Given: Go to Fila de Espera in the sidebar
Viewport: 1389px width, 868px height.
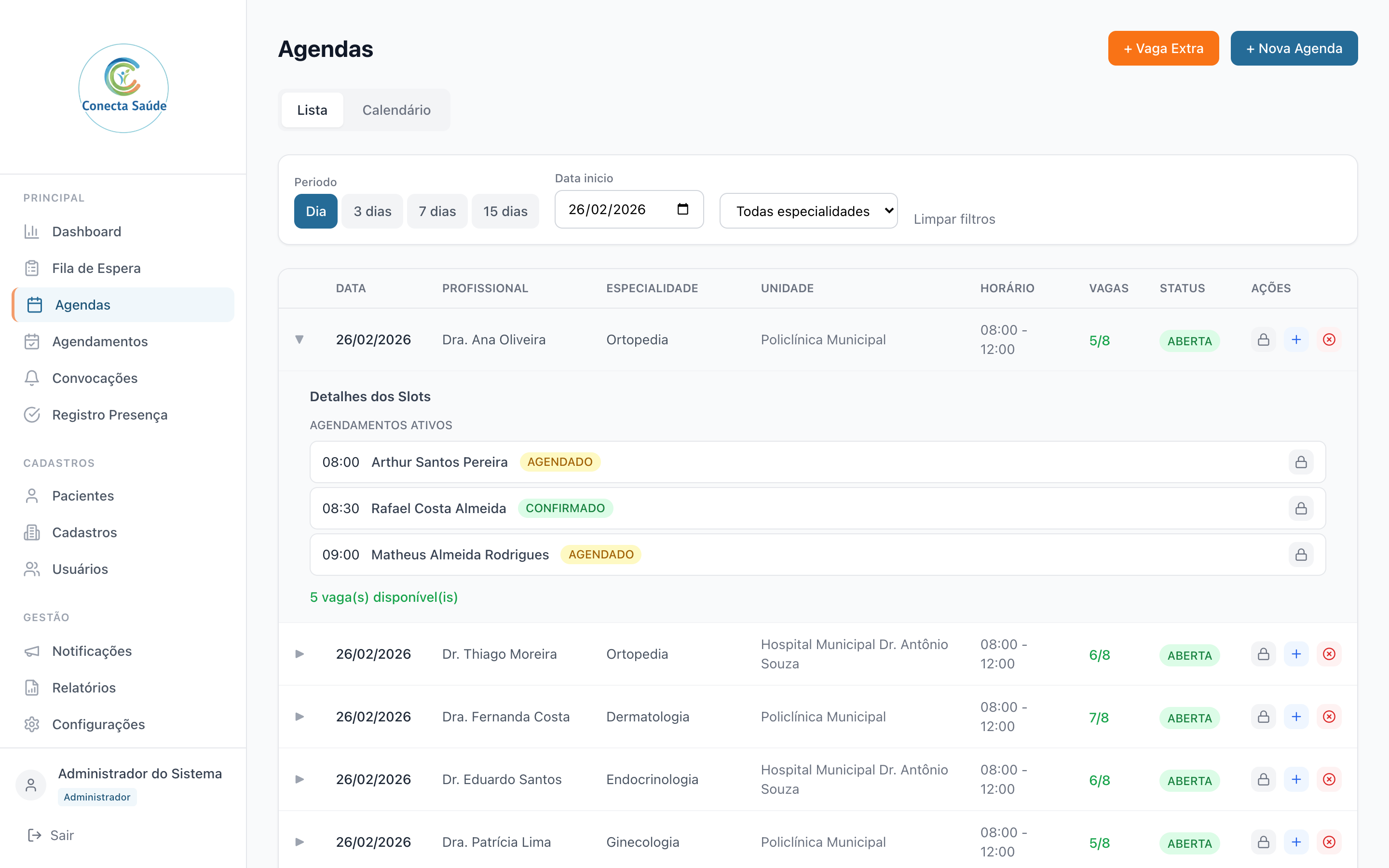Looking at the screenshot, I should pyautogui.click(x=96, y=268).
